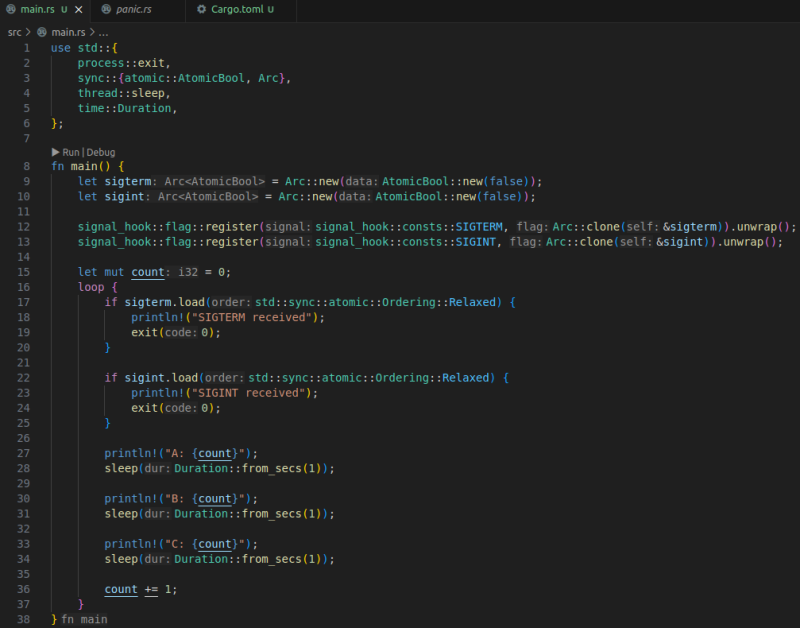Click the gear icon on Cargo.toml tab
This screenshot has width=800, height=628.
pos(201,9)
